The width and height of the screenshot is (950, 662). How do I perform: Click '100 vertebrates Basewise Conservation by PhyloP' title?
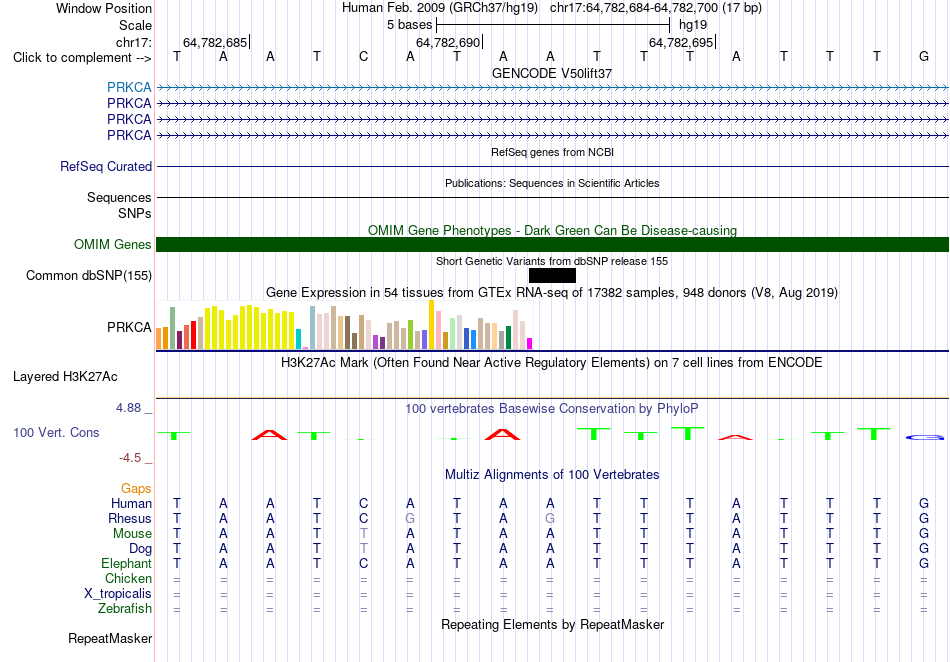point(551,409)
